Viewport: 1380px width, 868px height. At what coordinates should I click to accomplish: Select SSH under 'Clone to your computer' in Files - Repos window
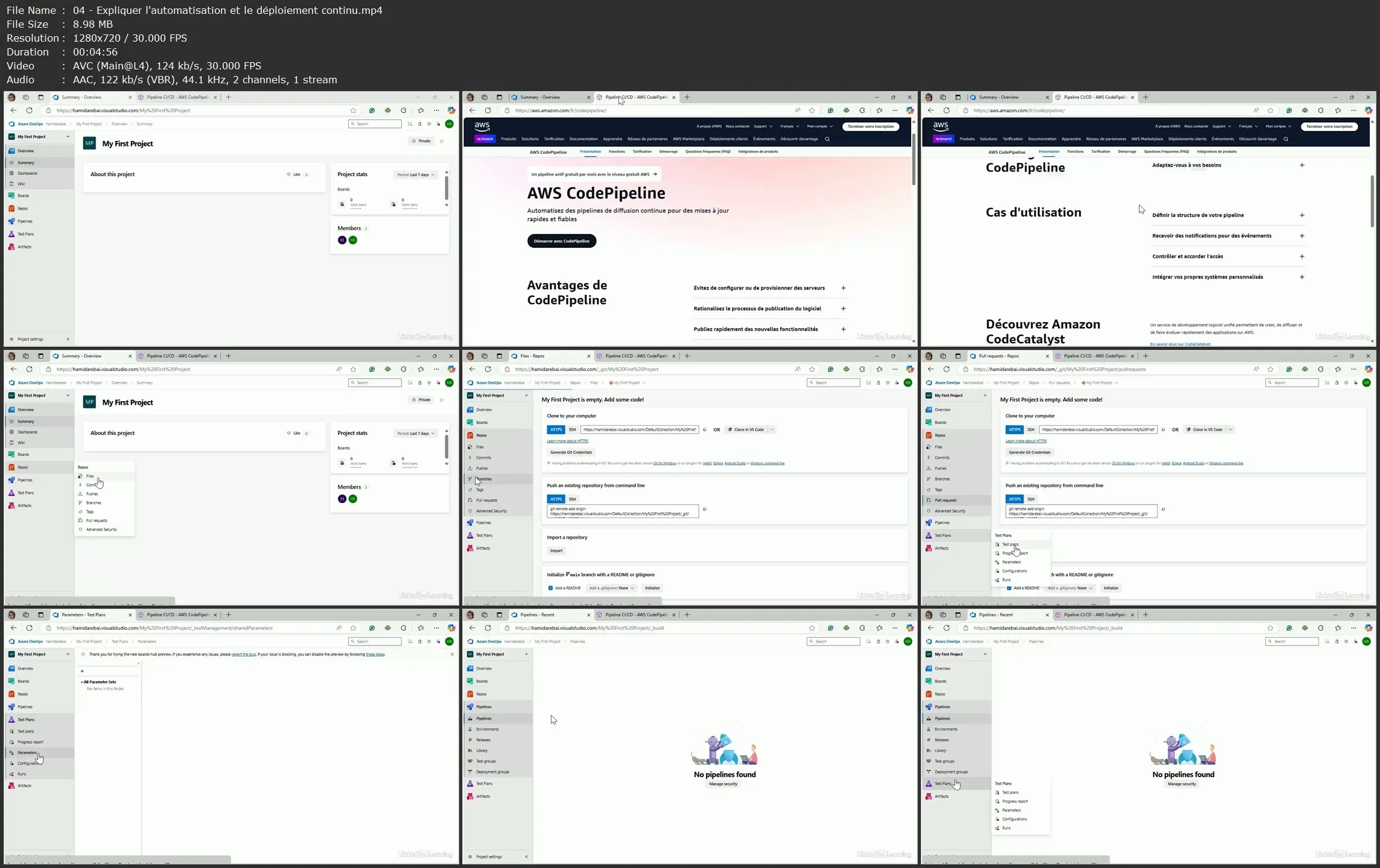click(572, 429)
